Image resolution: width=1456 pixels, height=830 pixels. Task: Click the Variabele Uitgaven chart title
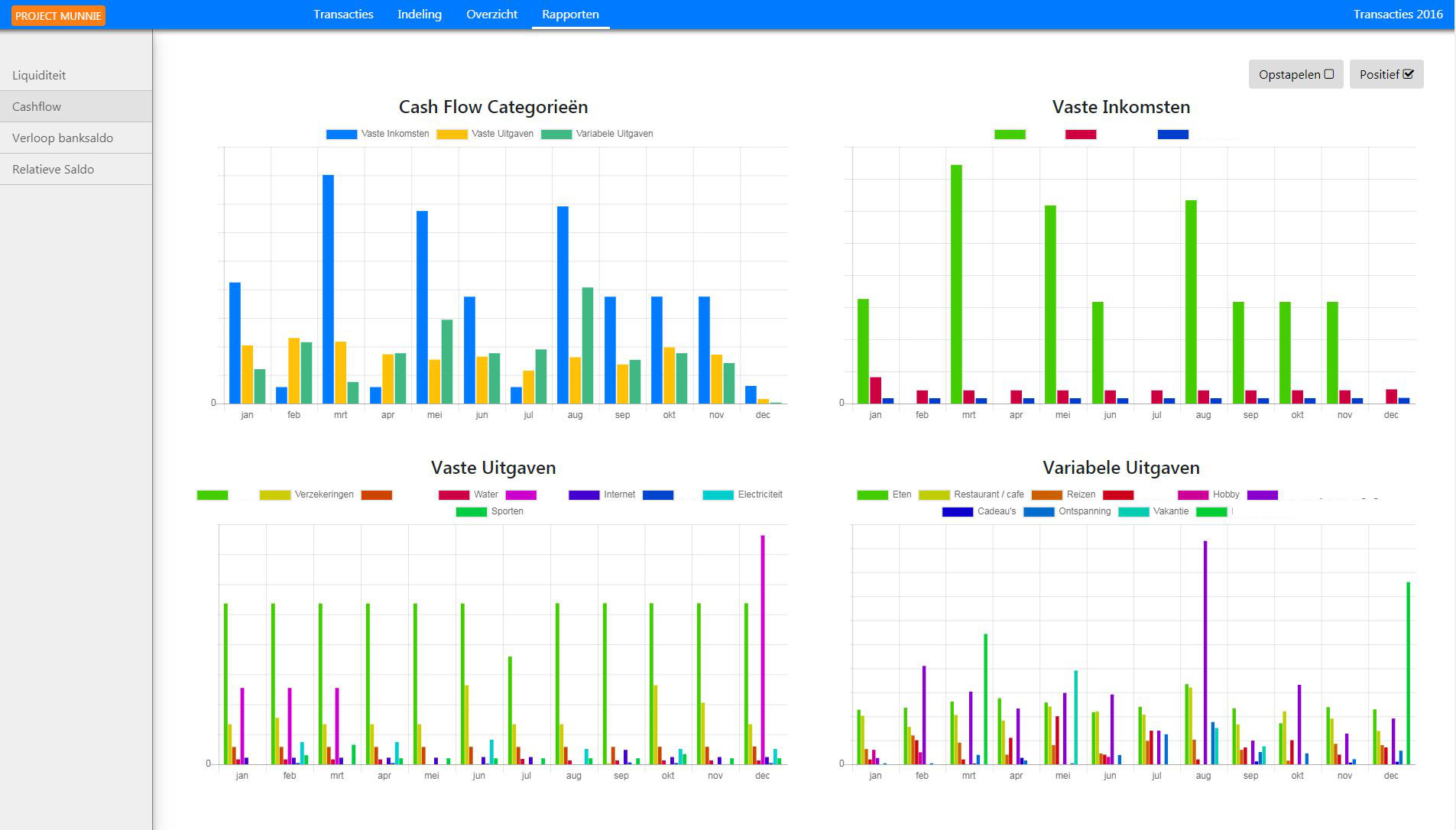[x=1121, y=468]
